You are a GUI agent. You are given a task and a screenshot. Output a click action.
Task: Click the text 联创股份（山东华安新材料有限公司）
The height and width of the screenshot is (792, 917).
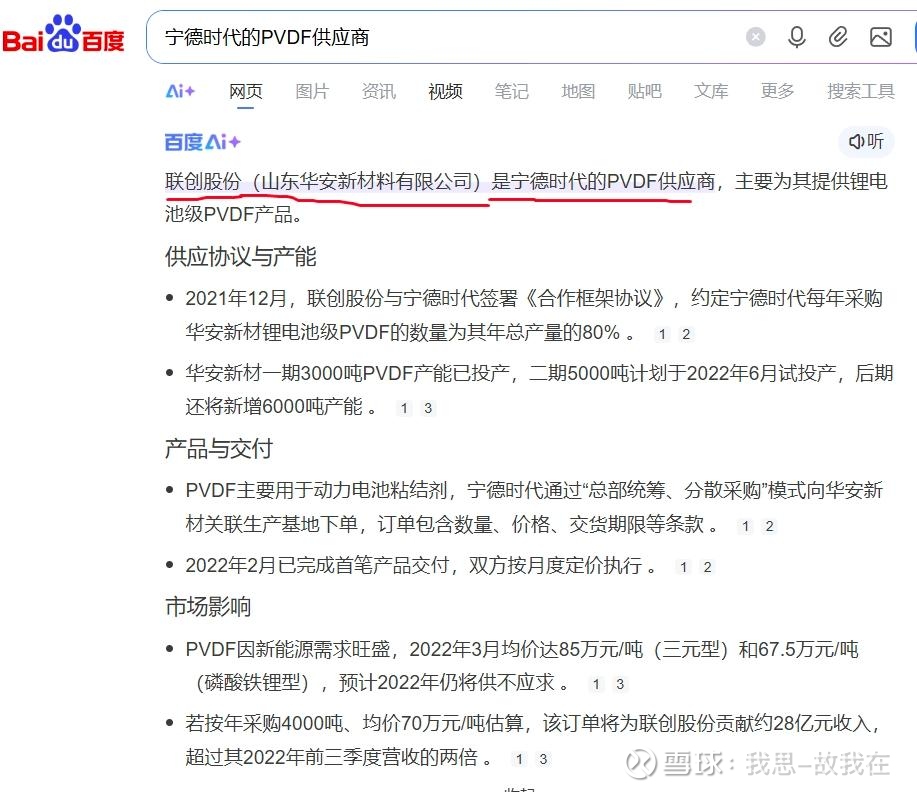[322, 181]
